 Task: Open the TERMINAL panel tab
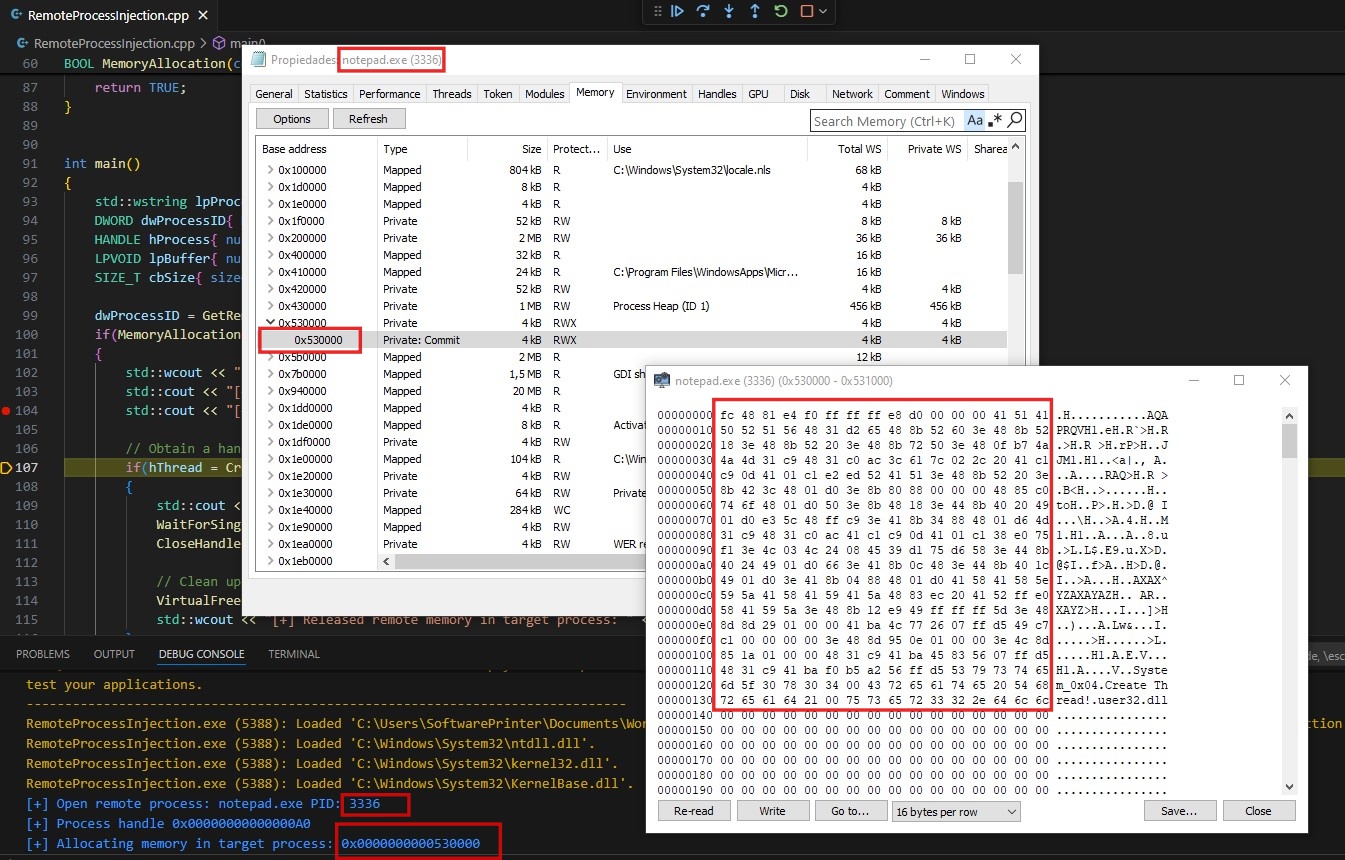293,654
